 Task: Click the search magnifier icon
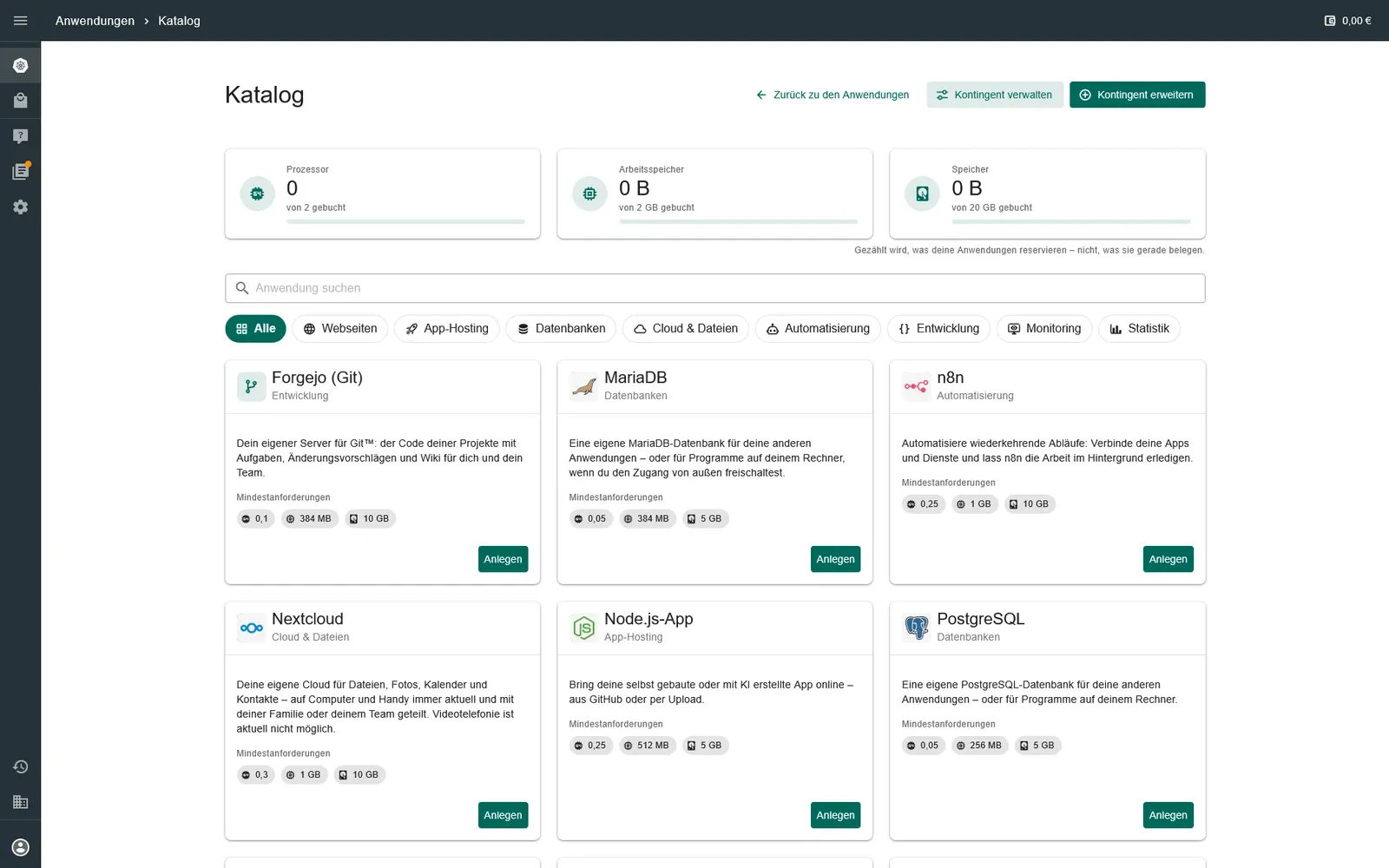click(x=242, y=288)
